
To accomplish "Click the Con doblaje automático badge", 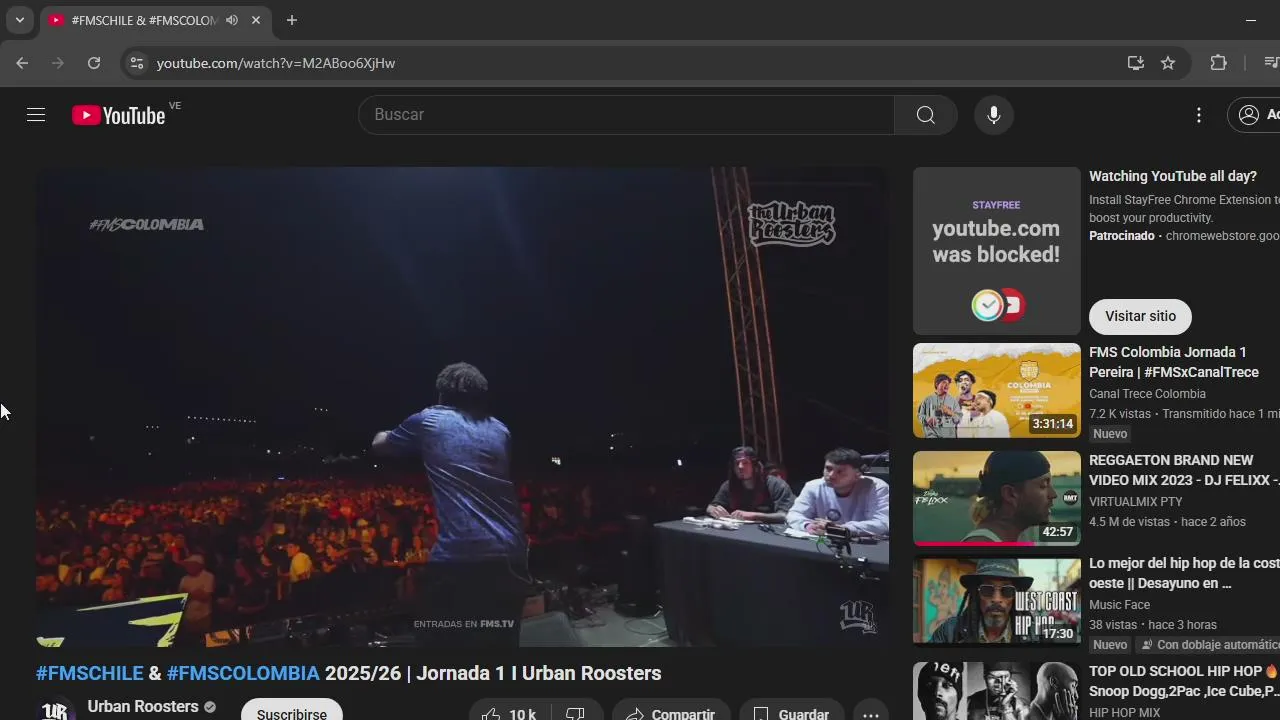I will click(x=1210, y=645).
